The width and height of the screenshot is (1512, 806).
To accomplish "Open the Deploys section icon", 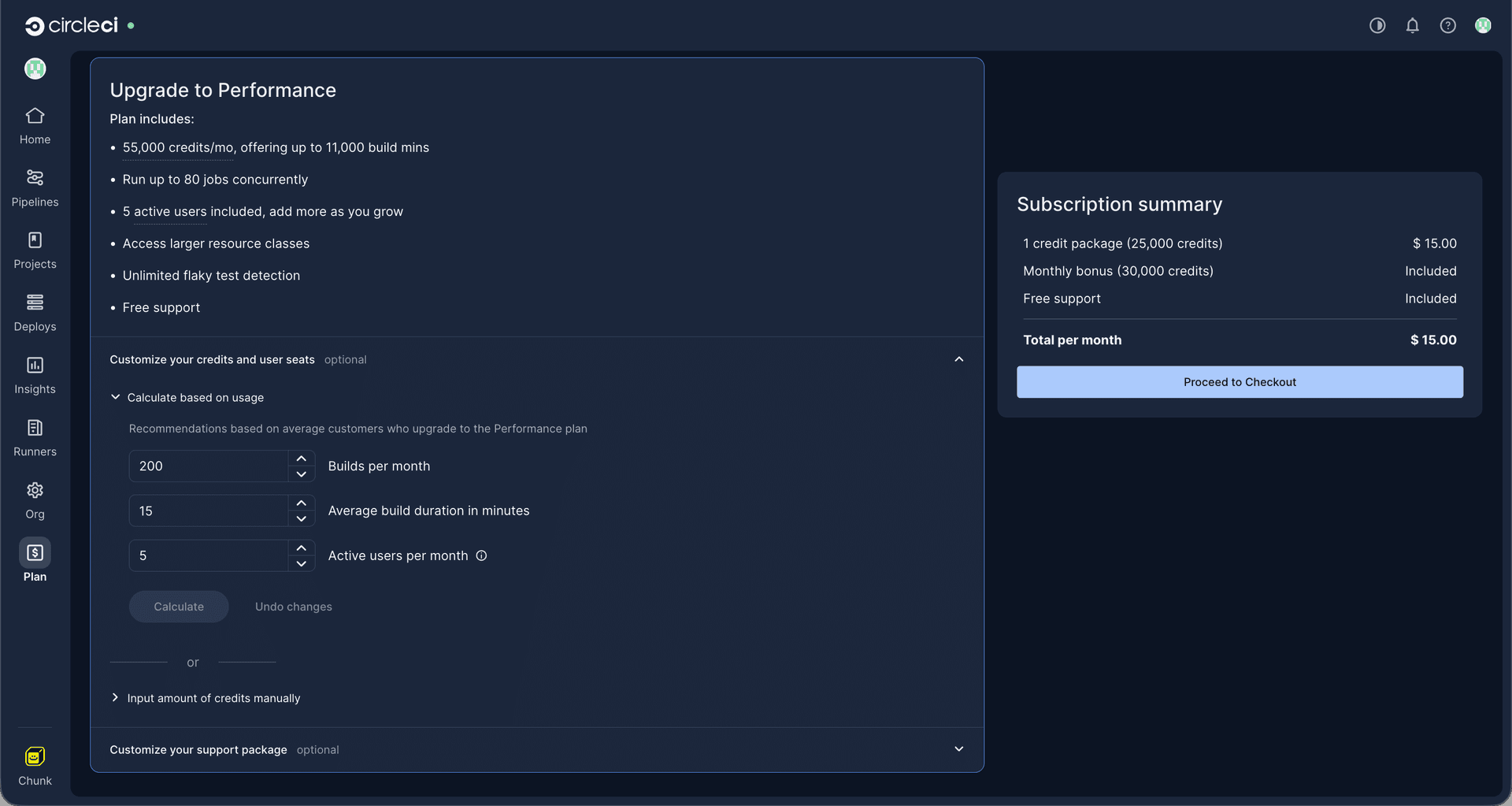I will point(35,303).
